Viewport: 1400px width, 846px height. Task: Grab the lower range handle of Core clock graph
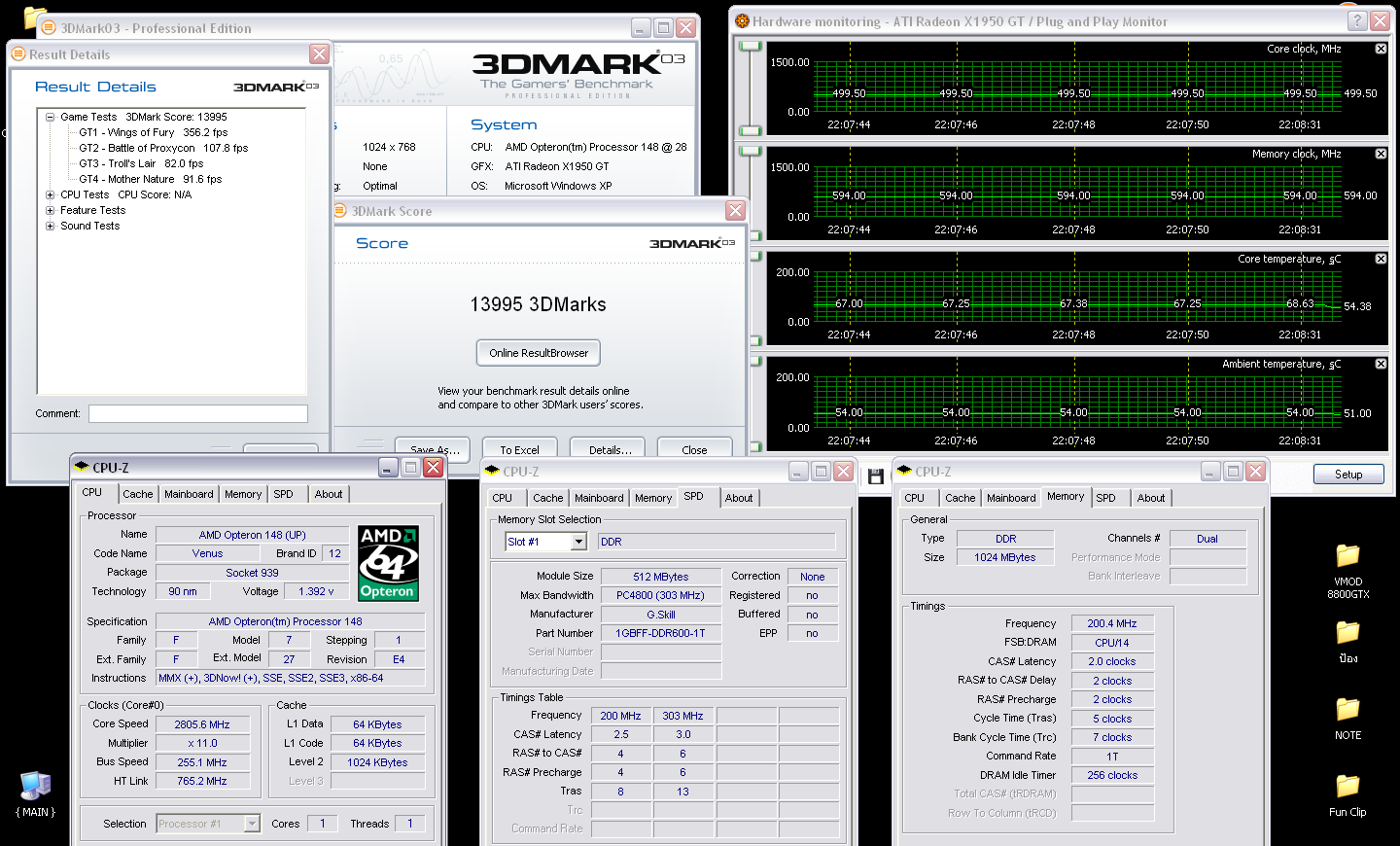click(750, 130)
